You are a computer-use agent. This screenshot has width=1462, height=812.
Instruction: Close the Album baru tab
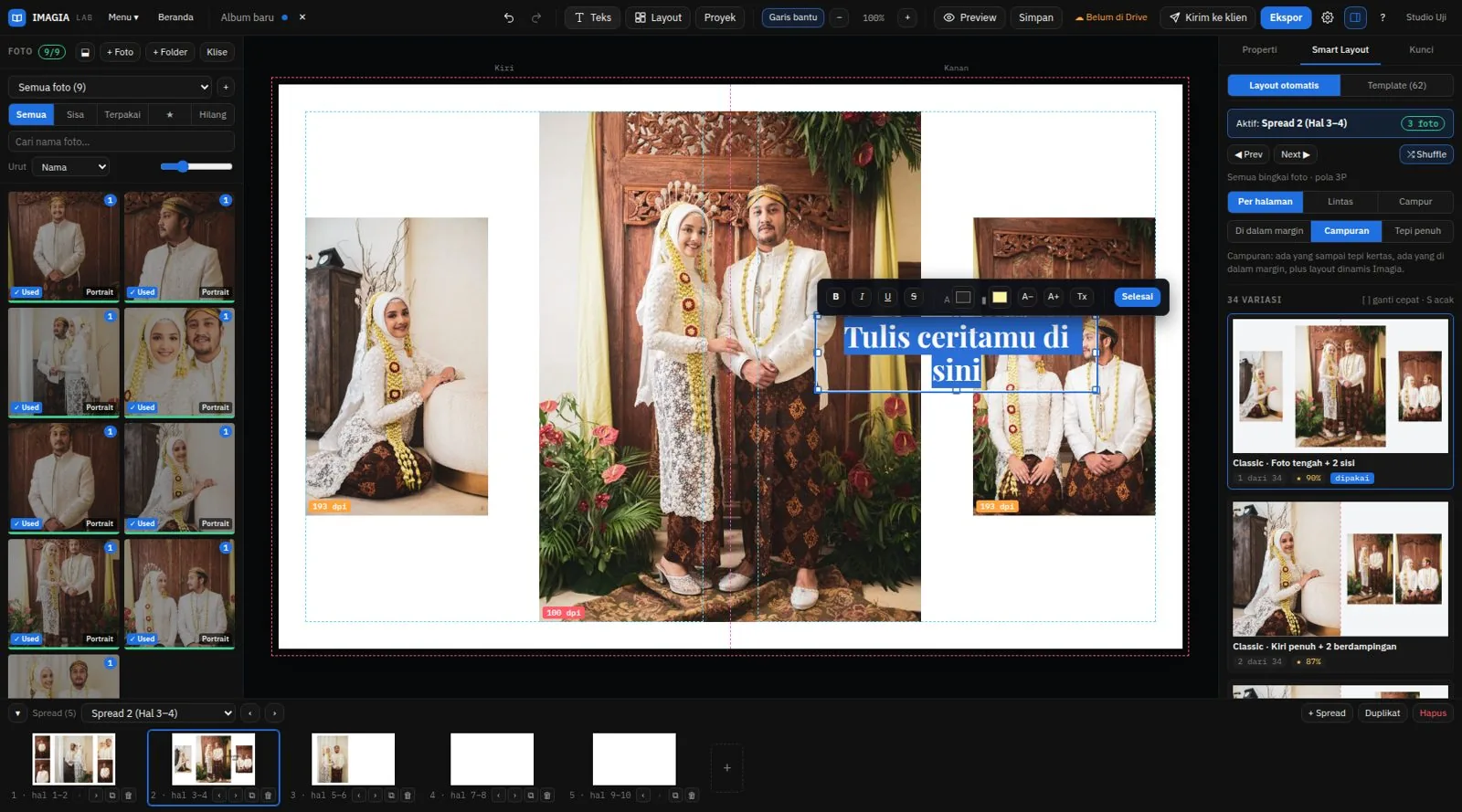[302, 17]
